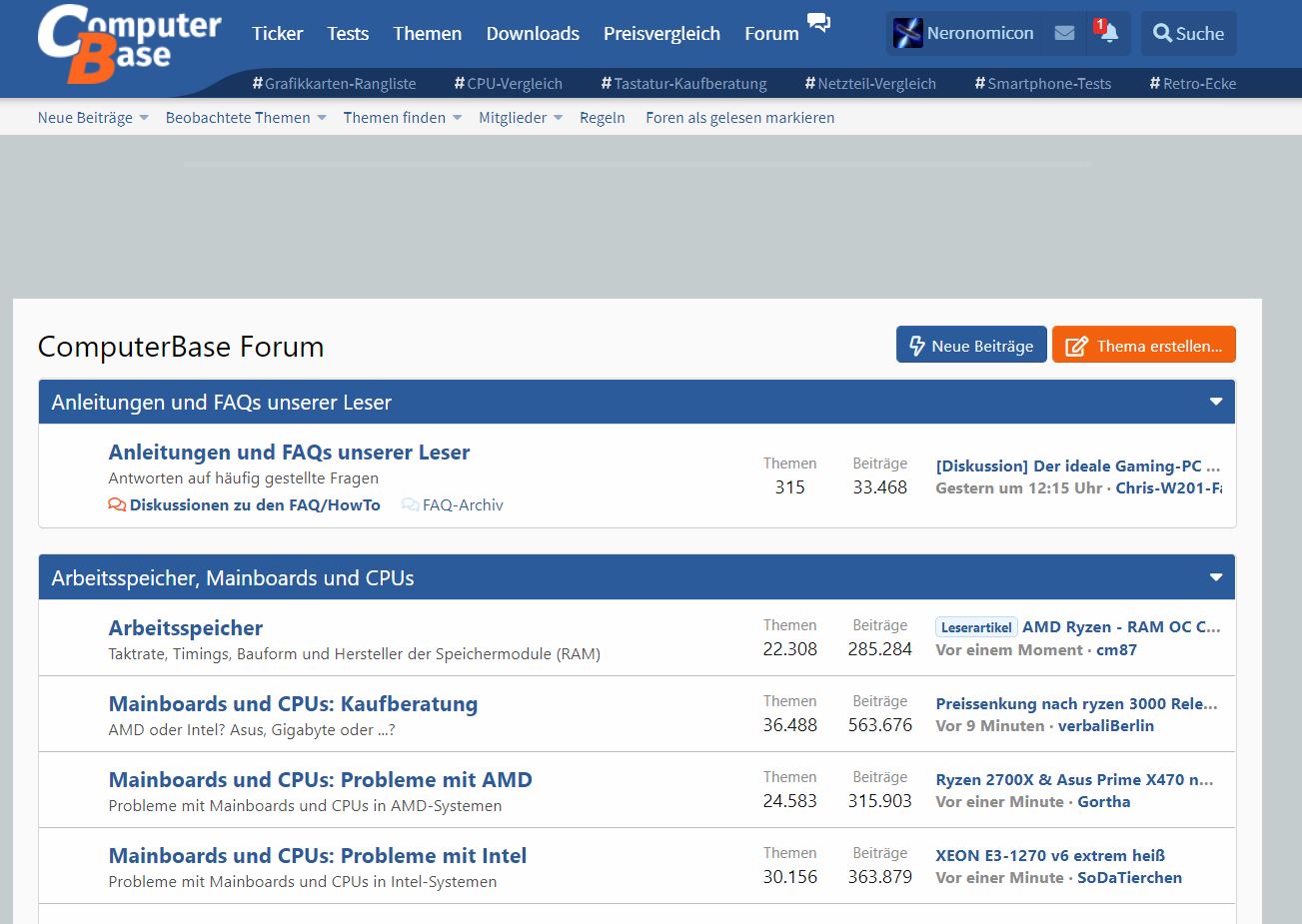The width and height of the screenshot is (1302, 924).
Task: Go to Preisvergleich in the top navigation
Action: [x=661, y=33]
